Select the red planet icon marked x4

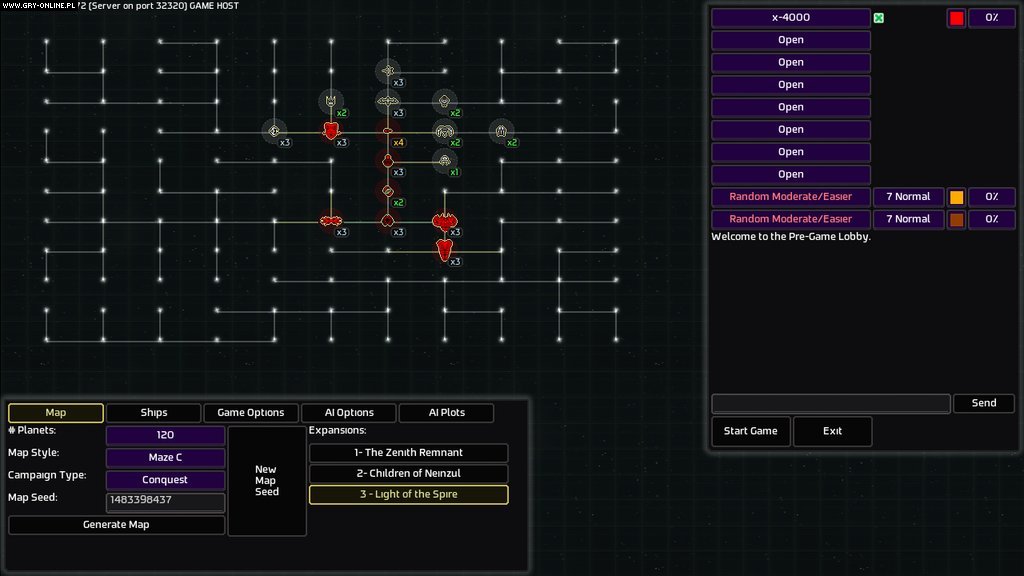point(387,130)
